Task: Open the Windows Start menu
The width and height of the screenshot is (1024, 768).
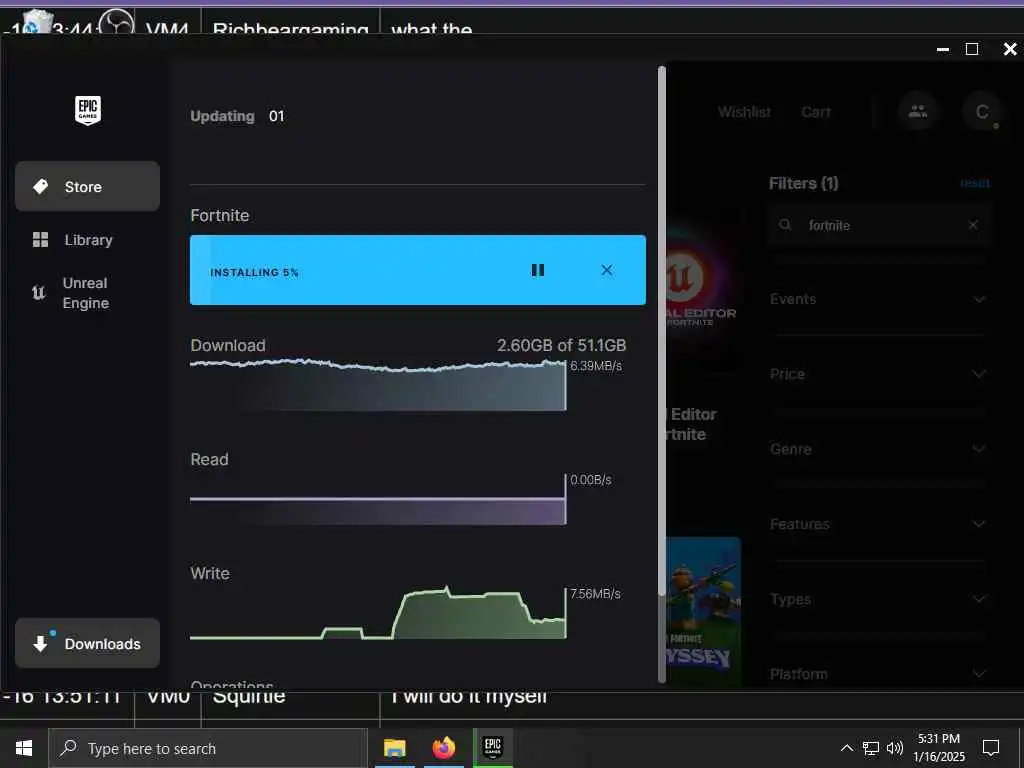Action: tap(24, 748)
